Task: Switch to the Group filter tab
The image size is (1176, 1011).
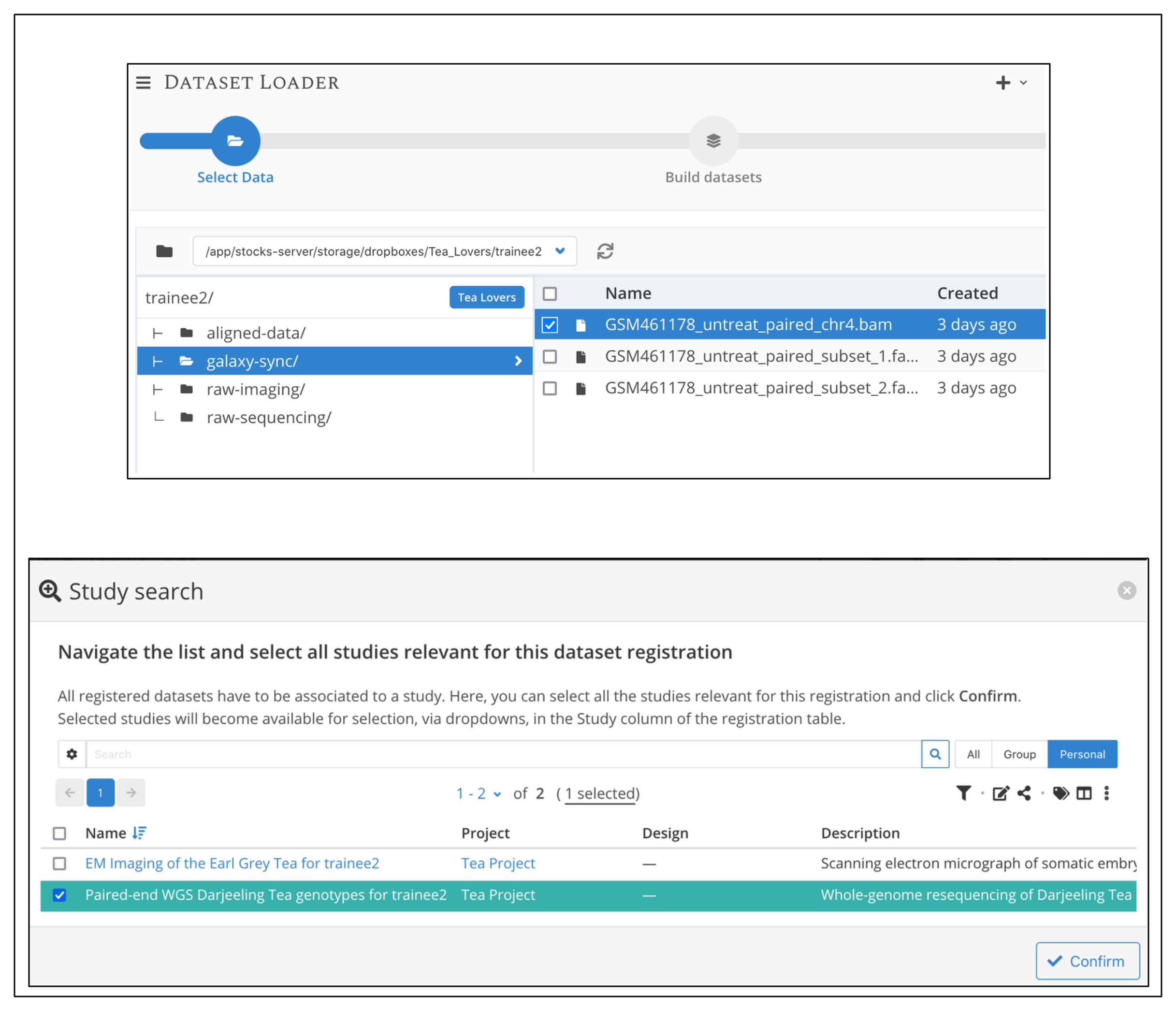Action: point(1019,754)
